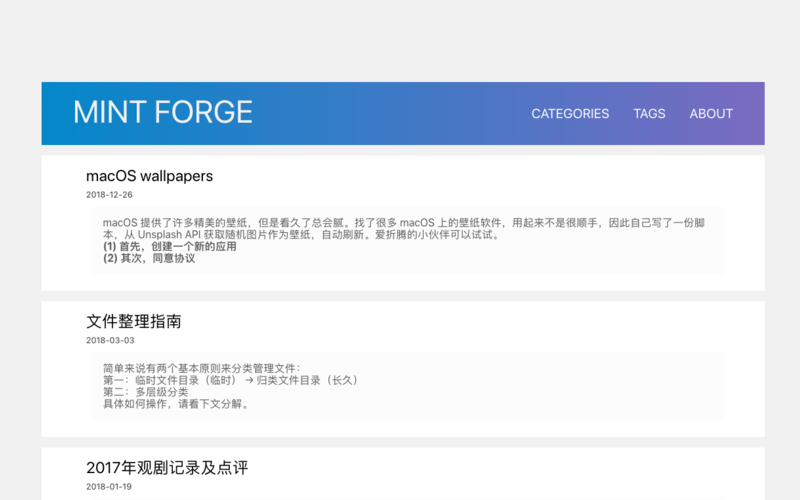Click bold line "(2) 其次，同意协议"

click(149, 258)
